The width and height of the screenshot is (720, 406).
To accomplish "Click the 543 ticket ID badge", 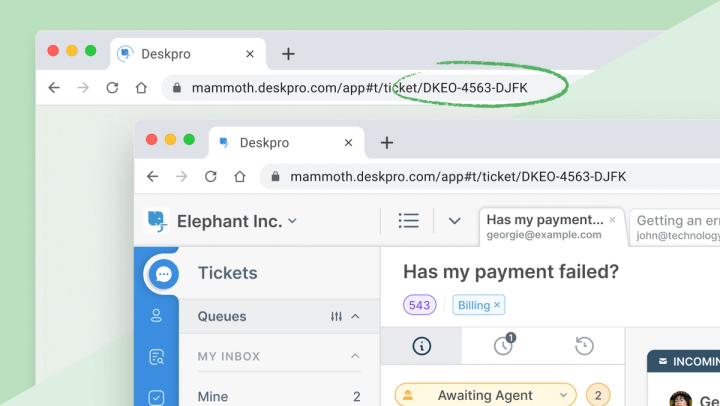I will pyautogui.click(x=420, y=305).
